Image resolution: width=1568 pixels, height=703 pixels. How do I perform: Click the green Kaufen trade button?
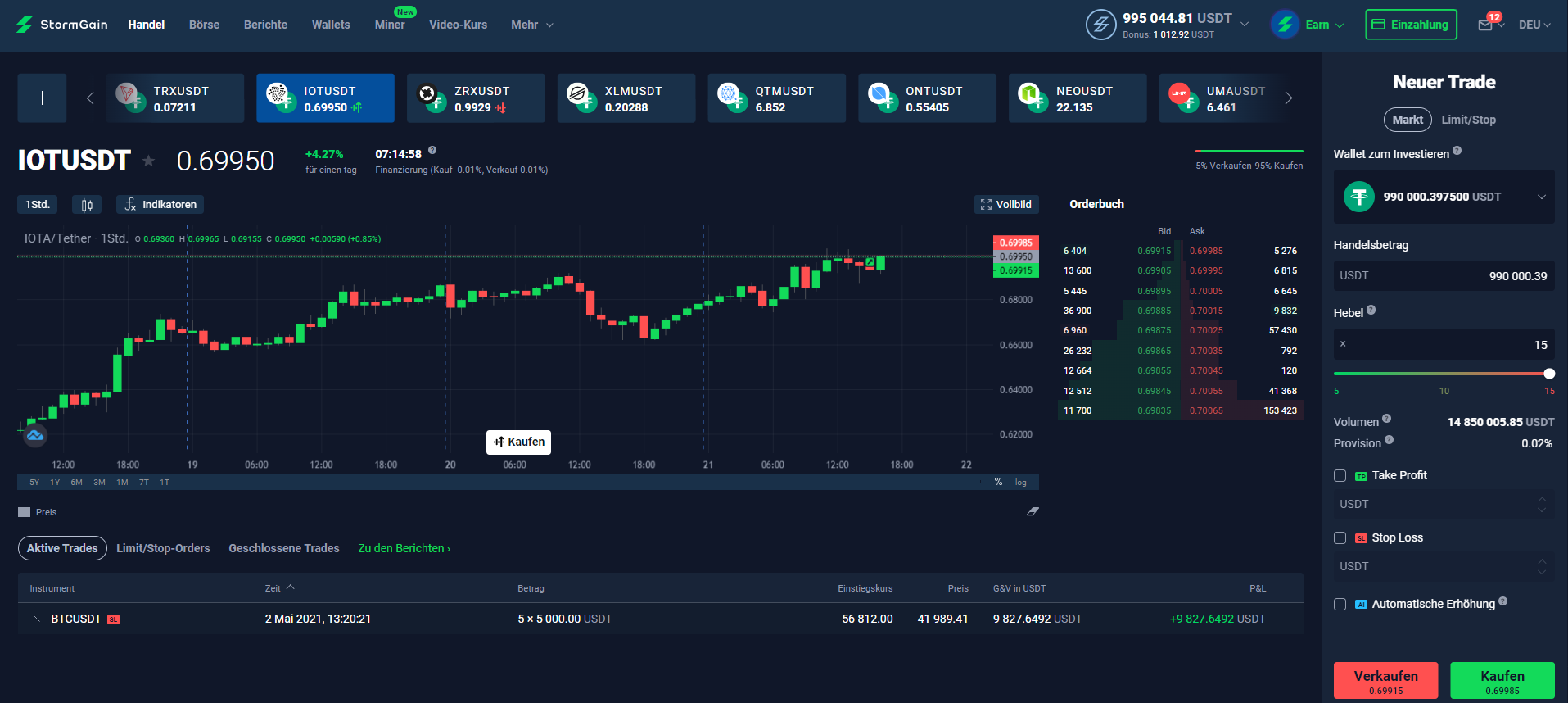(x=1502, y=681)
